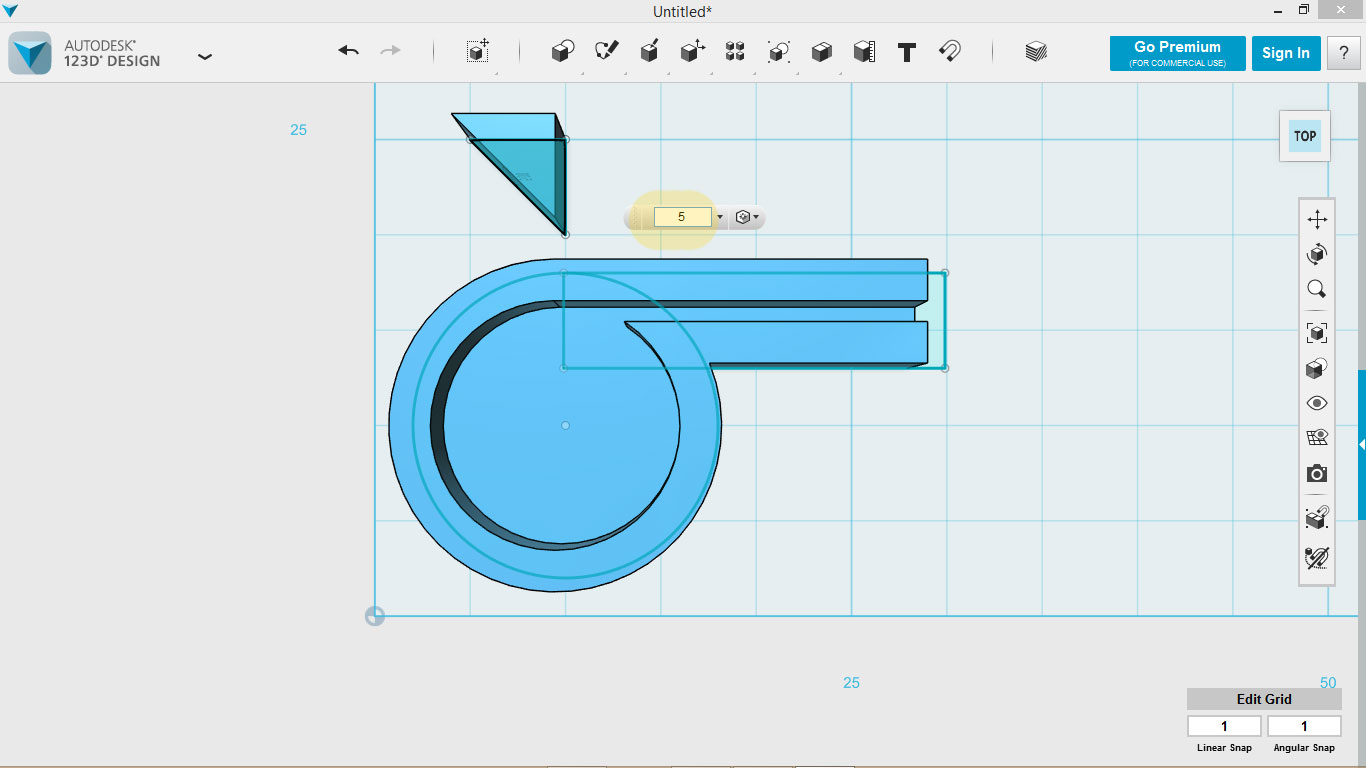Toggle grid visibility in the sidebar
The width and height of the screenshot is (1366, 768).
click(1316, 437)
